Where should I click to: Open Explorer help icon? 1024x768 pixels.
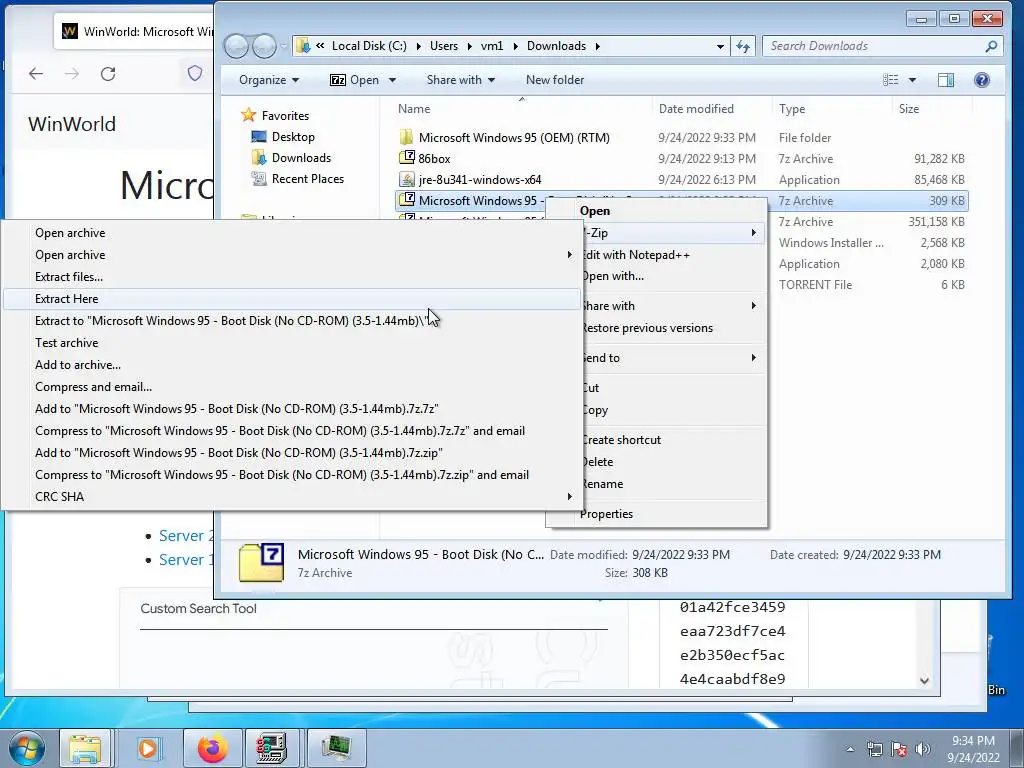coord(982,80)
